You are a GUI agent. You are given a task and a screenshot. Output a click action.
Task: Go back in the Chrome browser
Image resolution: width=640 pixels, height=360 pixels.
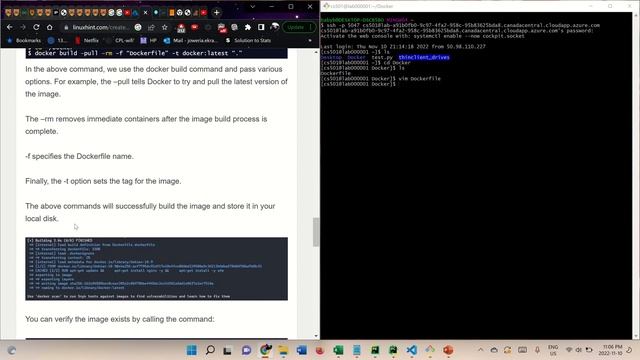tap(10, 27)
